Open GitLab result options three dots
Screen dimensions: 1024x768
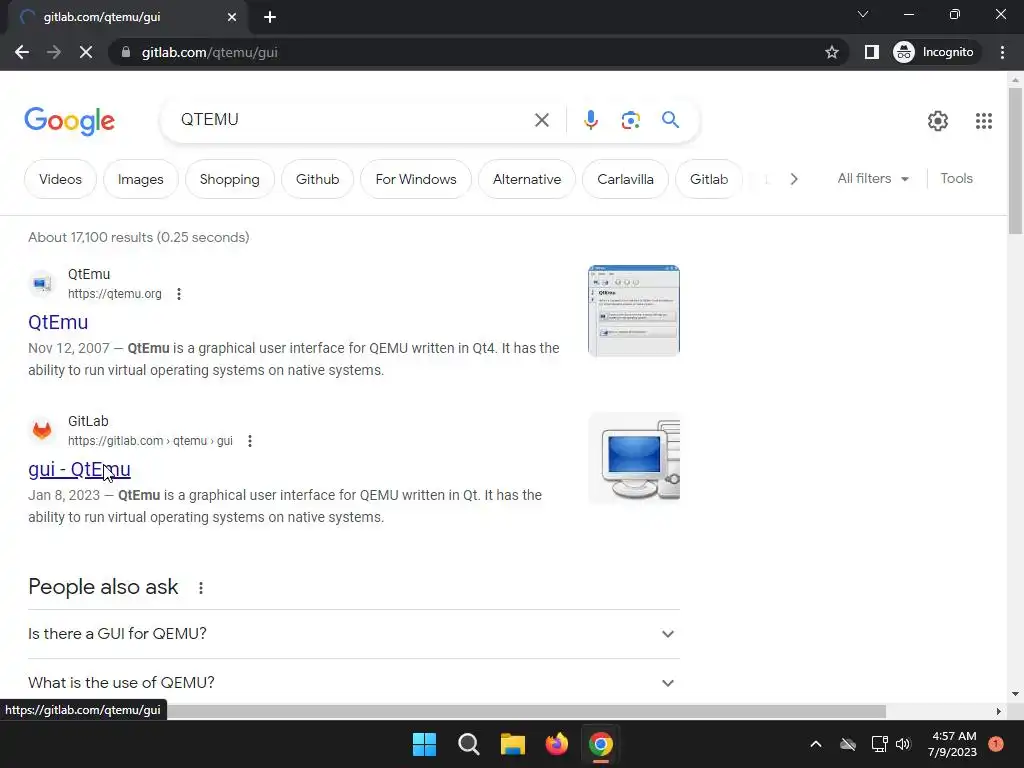click(249, 441)
